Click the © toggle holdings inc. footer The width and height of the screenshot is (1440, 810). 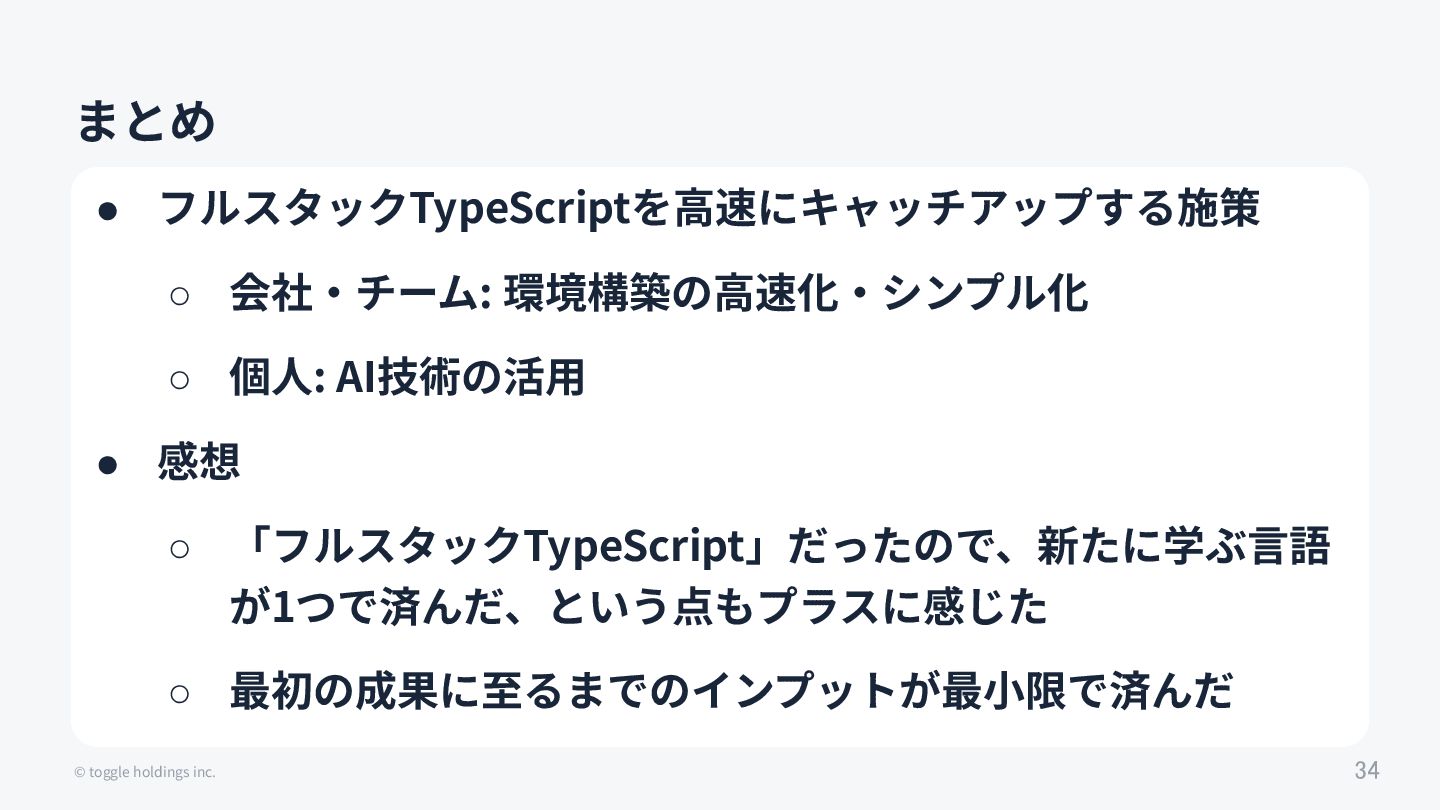click(x=145, y=772)
